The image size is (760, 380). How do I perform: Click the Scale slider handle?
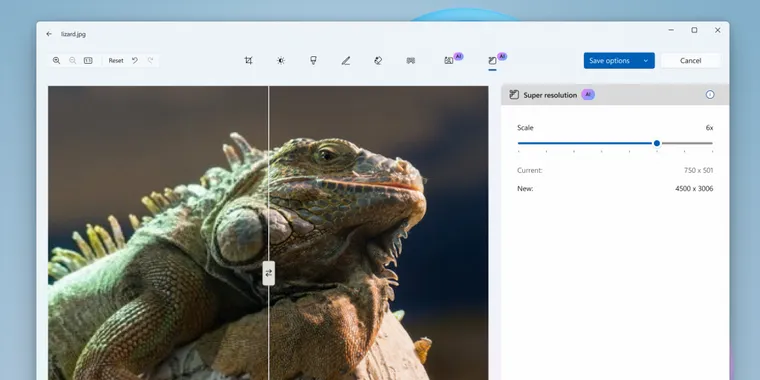coord(657,143)
